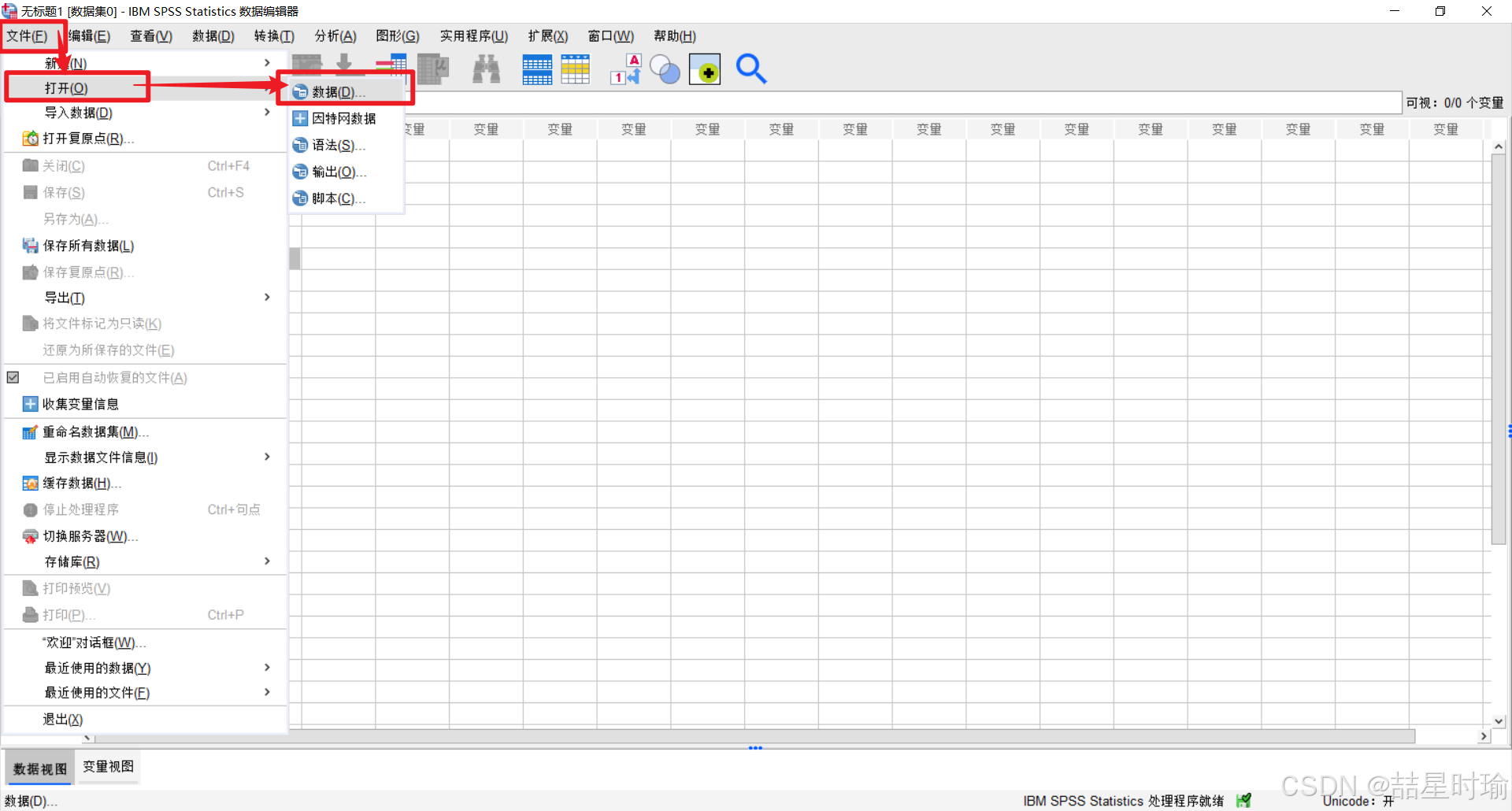Click the Split File toolbar icon
Viewport: 1512px width, 811px height.
click(537, 69)
